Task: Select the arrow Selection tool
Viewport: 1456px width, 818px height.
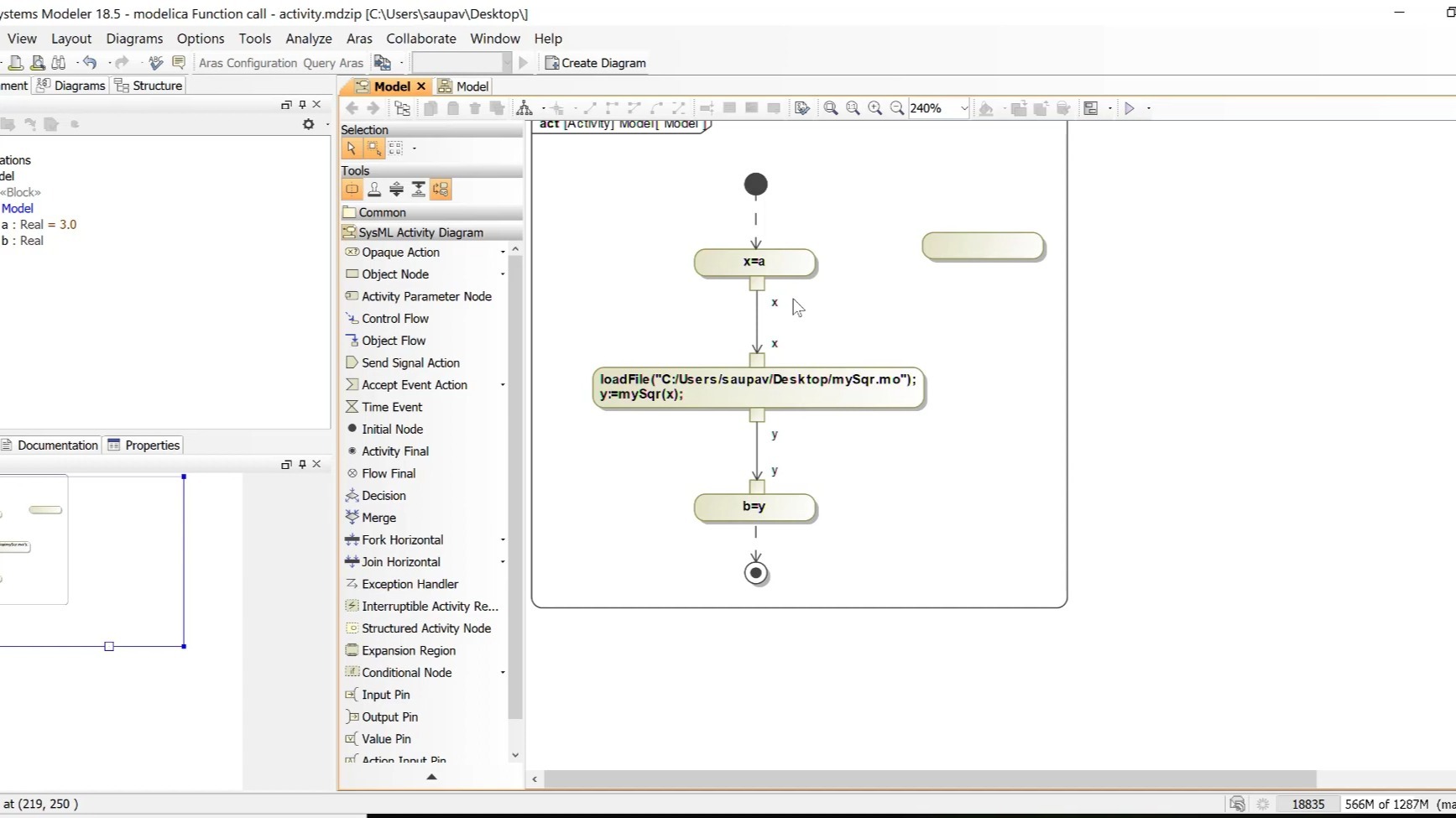Action: click(352, 148)
